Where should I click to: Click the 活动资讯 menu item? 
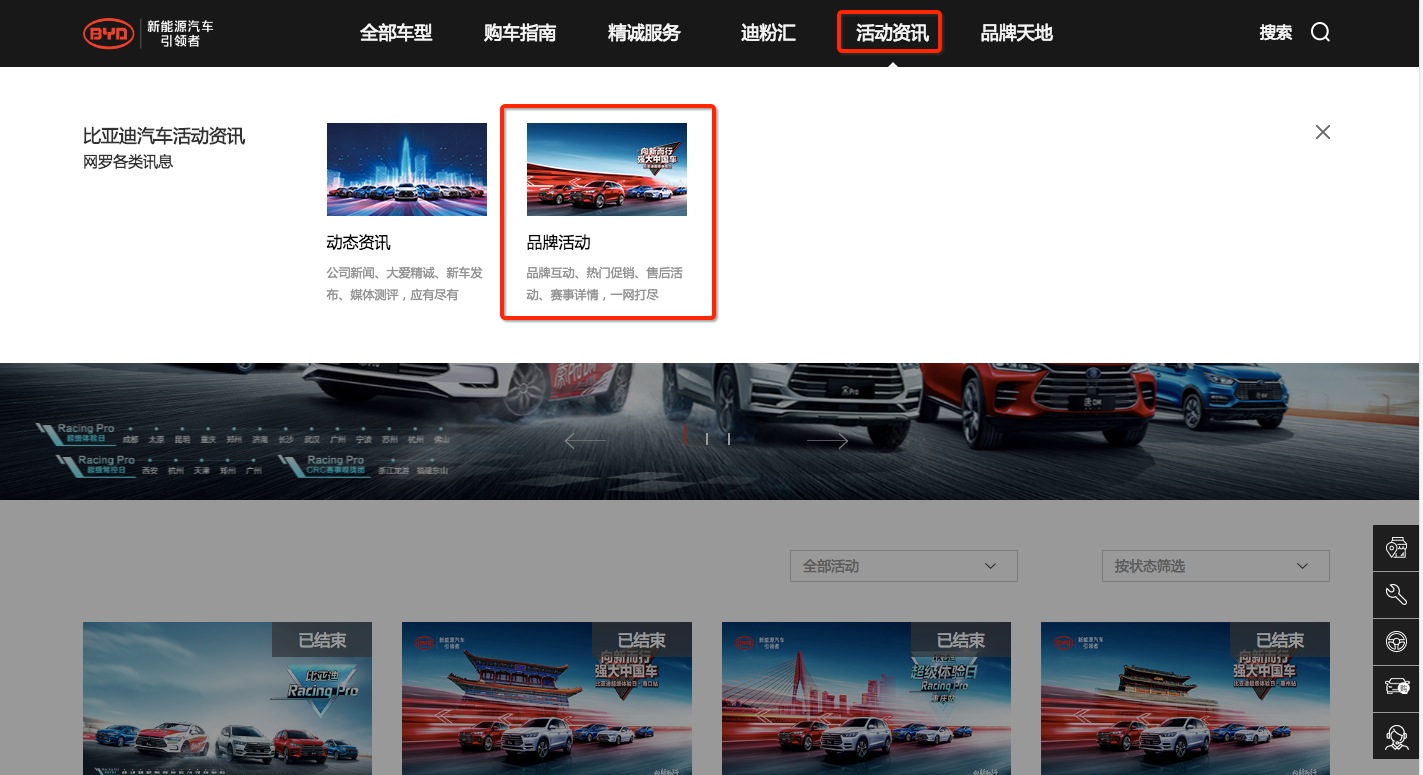coord(891,33)
